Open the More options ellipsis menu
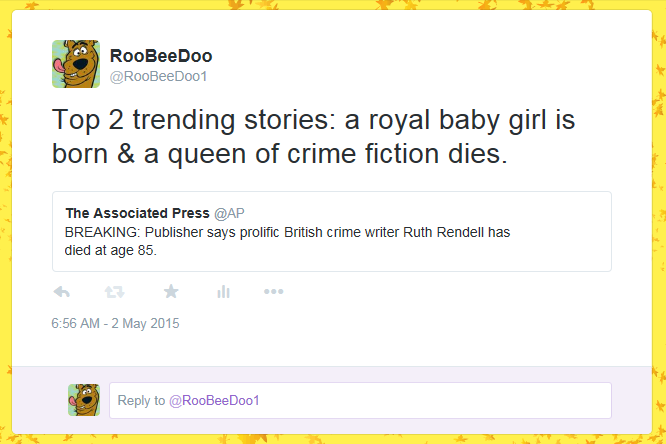This screenshot has width=666, height=444. [274, 292]
